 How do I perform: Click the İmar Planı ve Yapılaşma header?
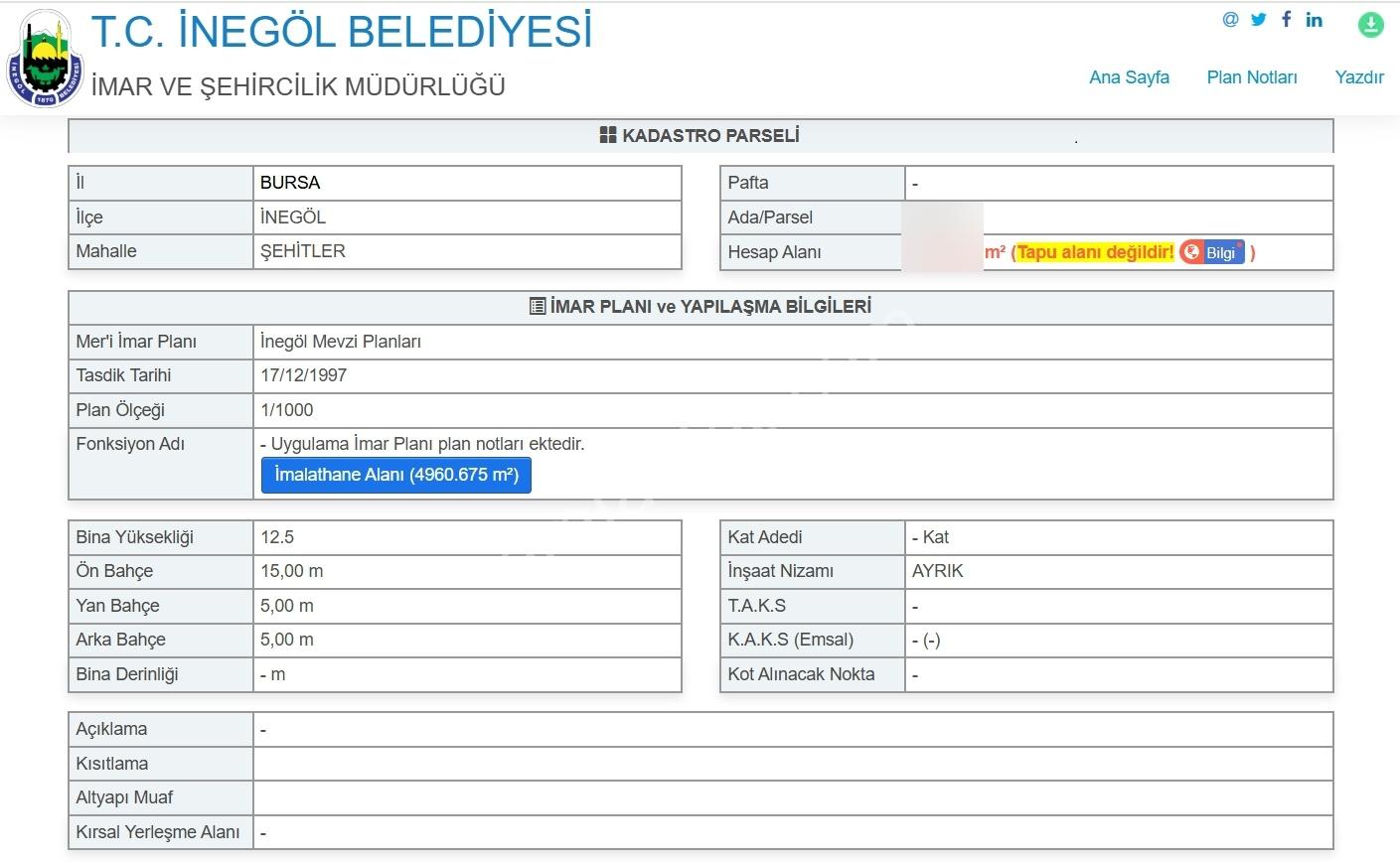700,307
